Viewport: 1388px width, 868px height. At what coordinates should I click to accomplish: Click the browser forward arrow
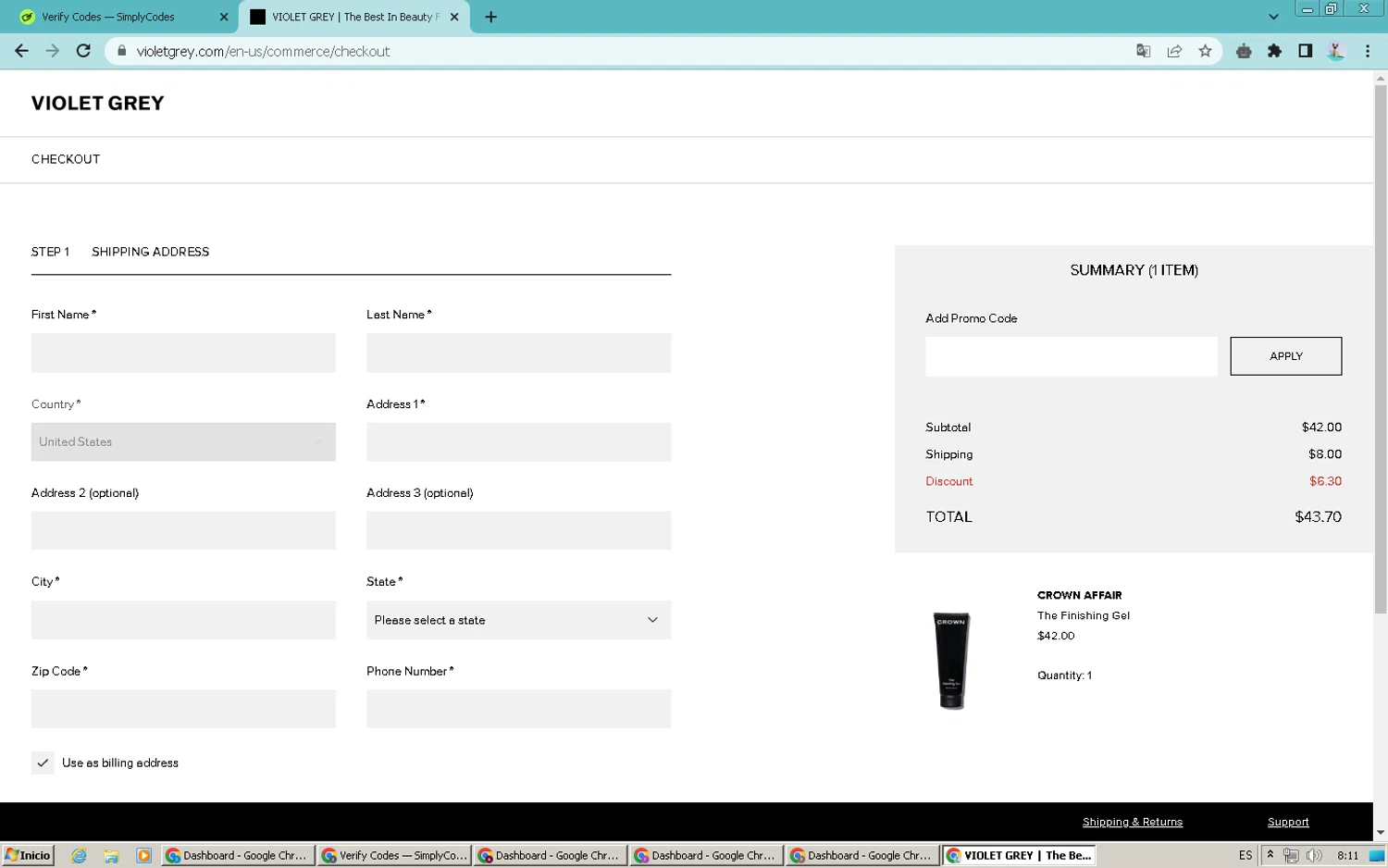click(53, 51)
